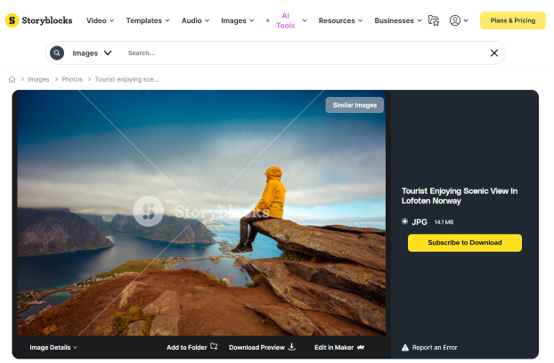554x363 pixels.
Task: Clear search with the X icon
Action: (494, 53)
